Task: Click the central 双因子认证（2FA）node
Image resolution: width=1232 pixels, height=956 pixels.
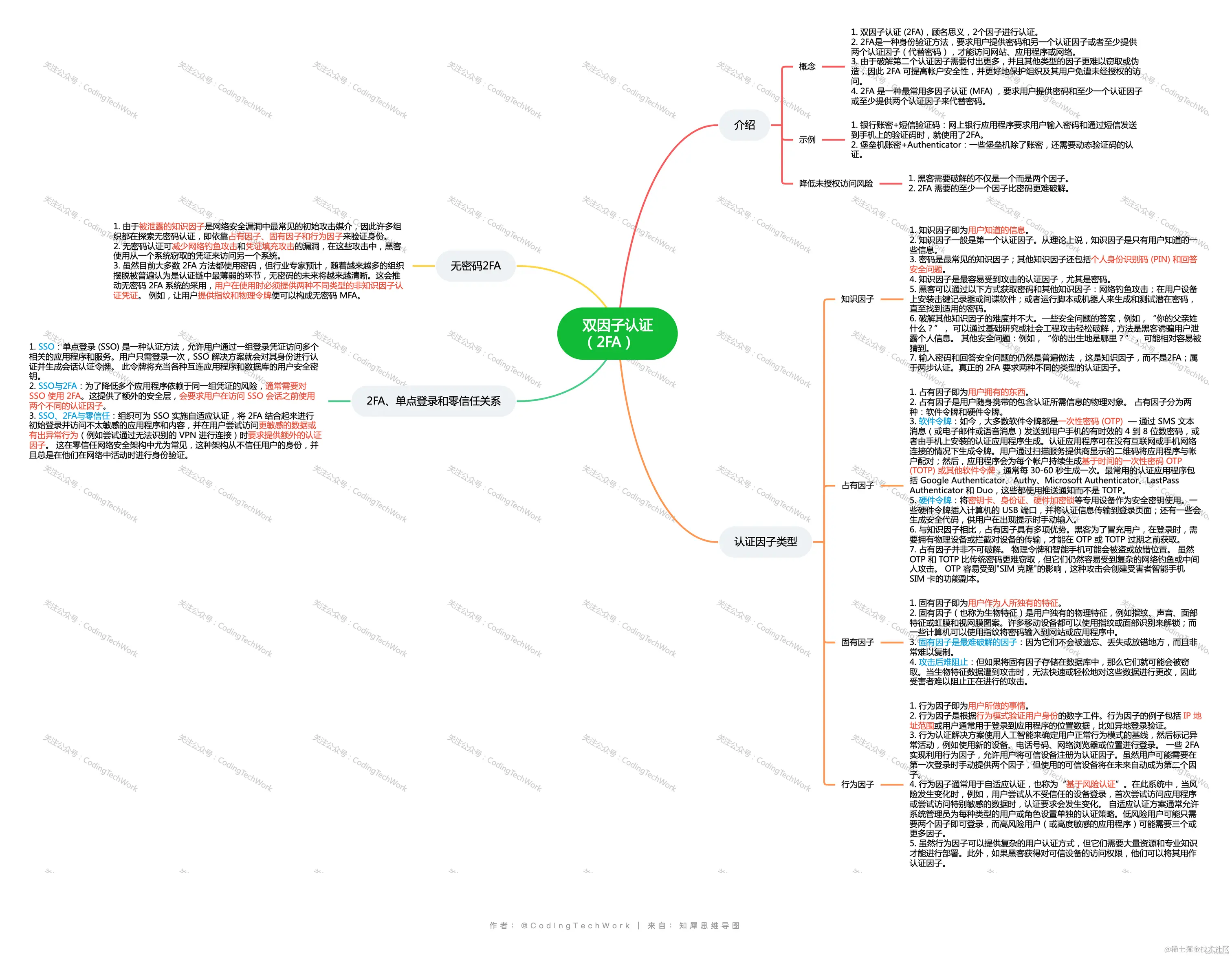Action: pos(617,333)
